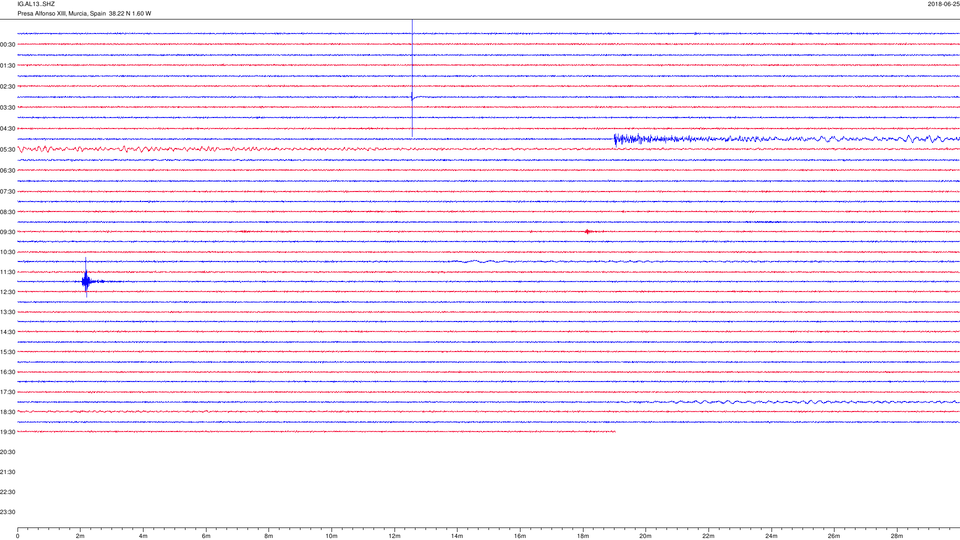
Task: Select the 6m axis tick label
Action: 206,536
